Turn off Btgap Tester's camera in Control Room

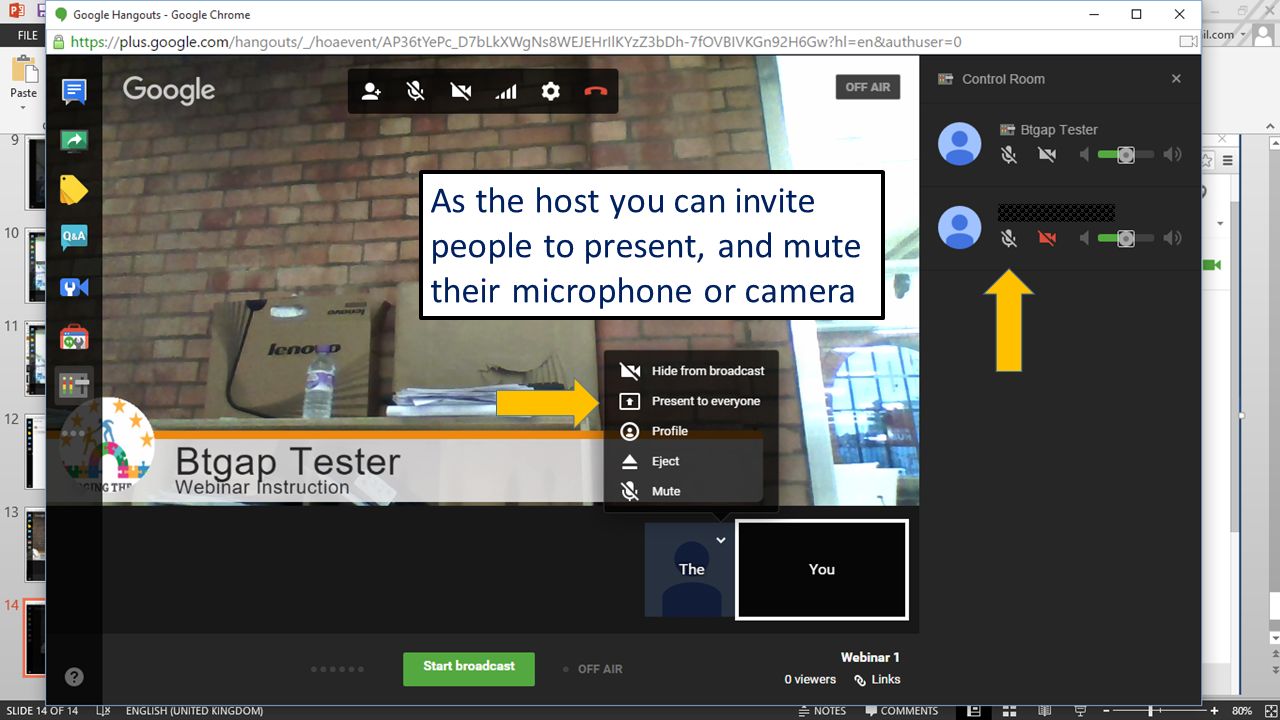(1047, 154)
